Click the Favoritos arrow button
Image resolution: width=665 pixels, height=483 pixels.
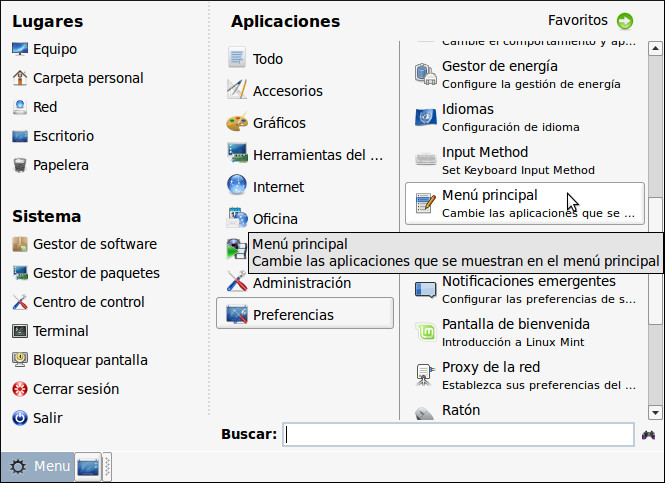pos(625,21)
